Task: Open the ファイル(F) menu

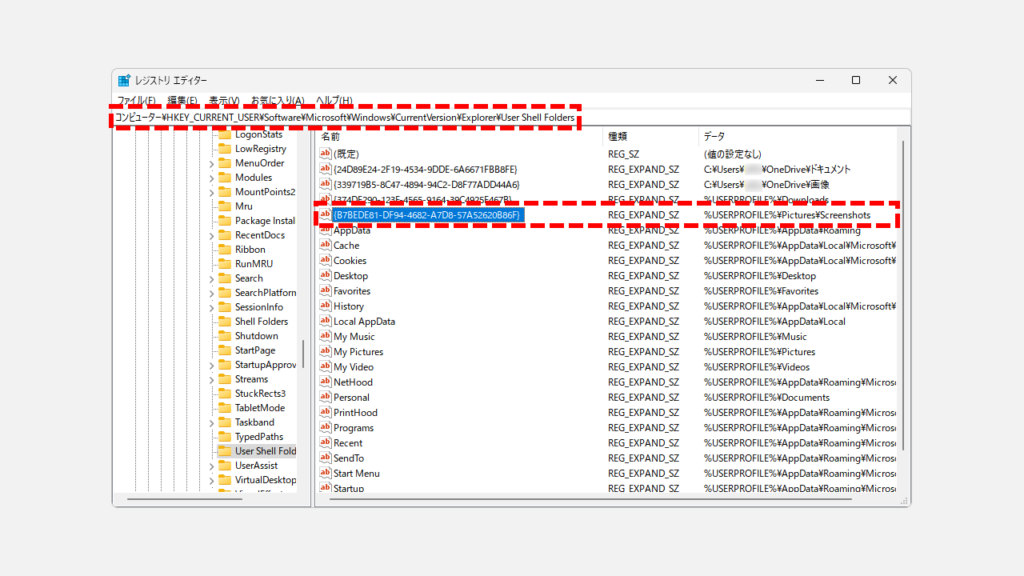Action: pyautogui.click(x=136, y=101)
